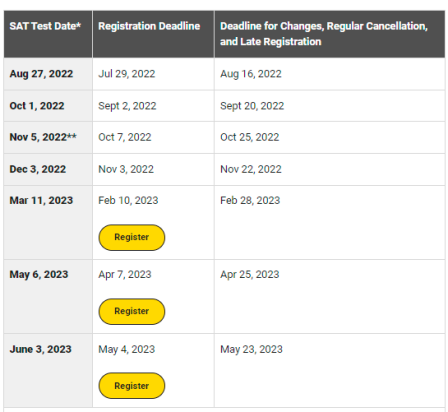The height and width of the screenshot is (412, 448).
Task: Click the Oct 25, 2022 late deadline
Action: tap(250, 137)
